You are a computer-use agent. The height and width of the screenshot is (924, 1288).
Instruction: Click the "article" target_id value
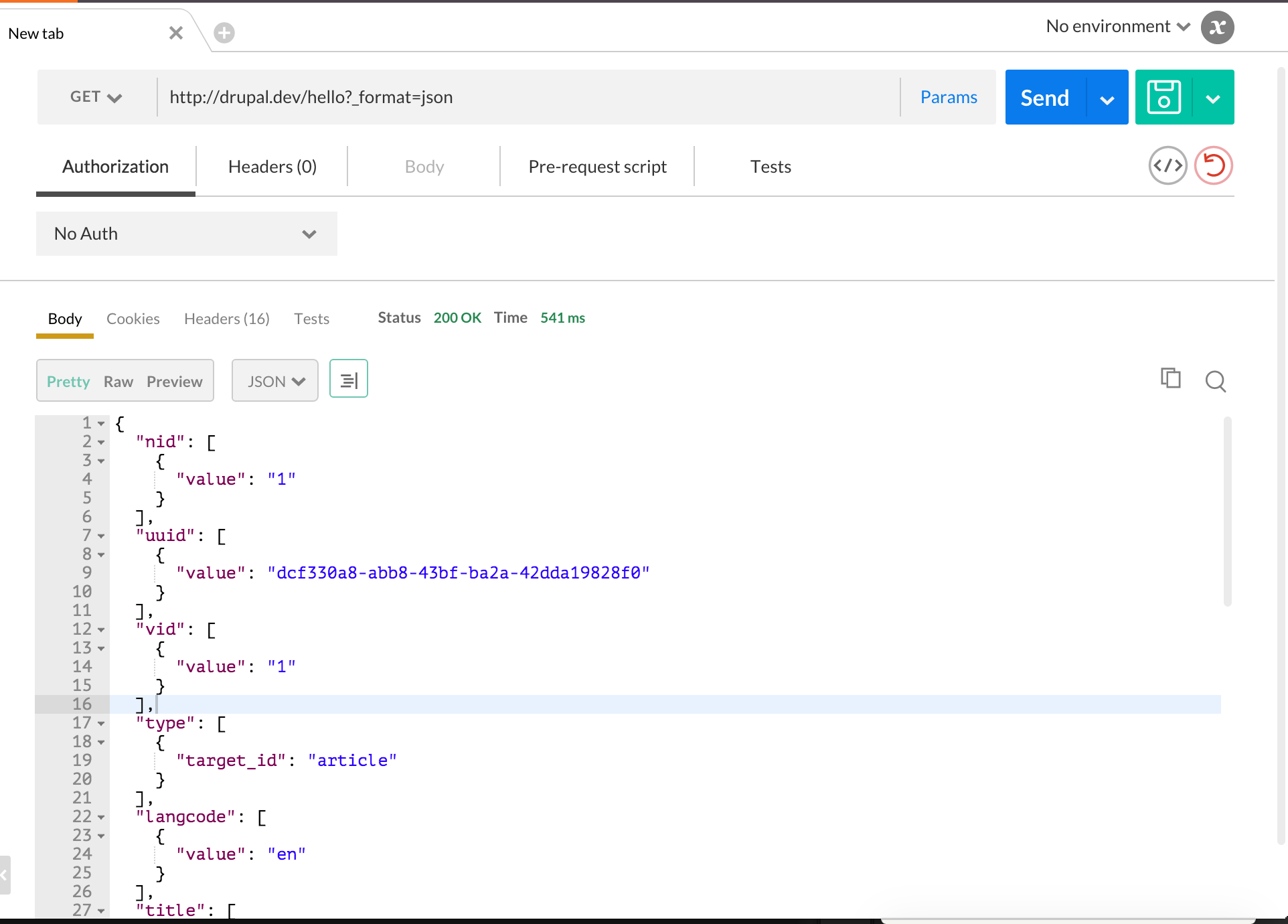[x=352, y=761]
